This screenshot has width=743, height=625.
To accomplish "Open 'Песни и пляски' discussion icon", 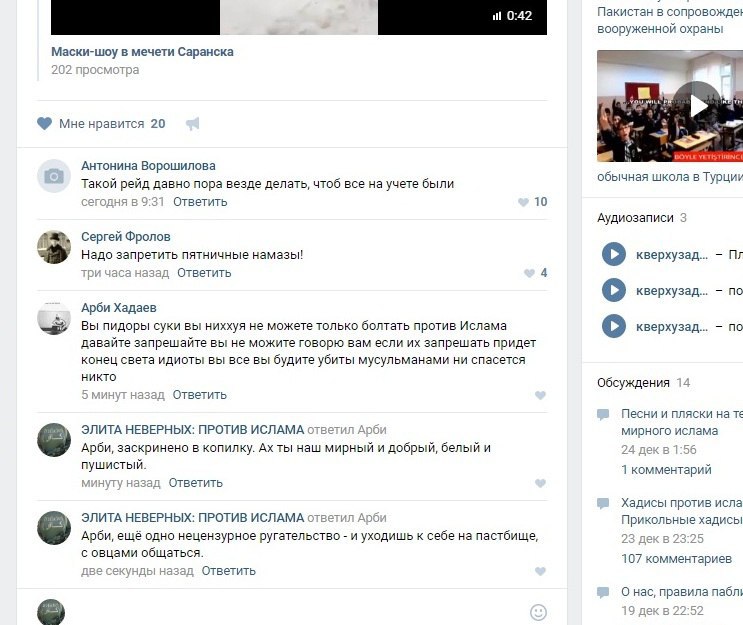I will coord(603,415).
